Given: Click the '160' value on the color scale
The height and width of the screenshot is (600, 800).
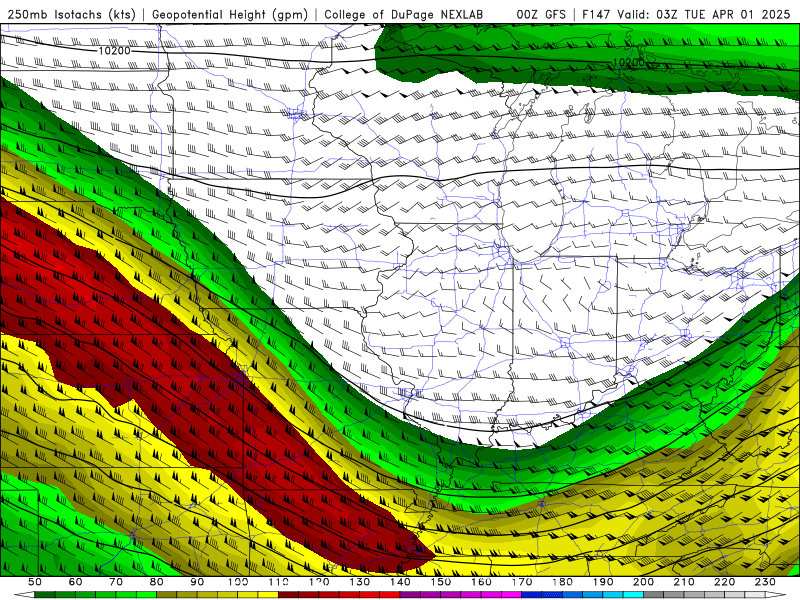Looking at the screenshot, I should (x=481, y=582).
